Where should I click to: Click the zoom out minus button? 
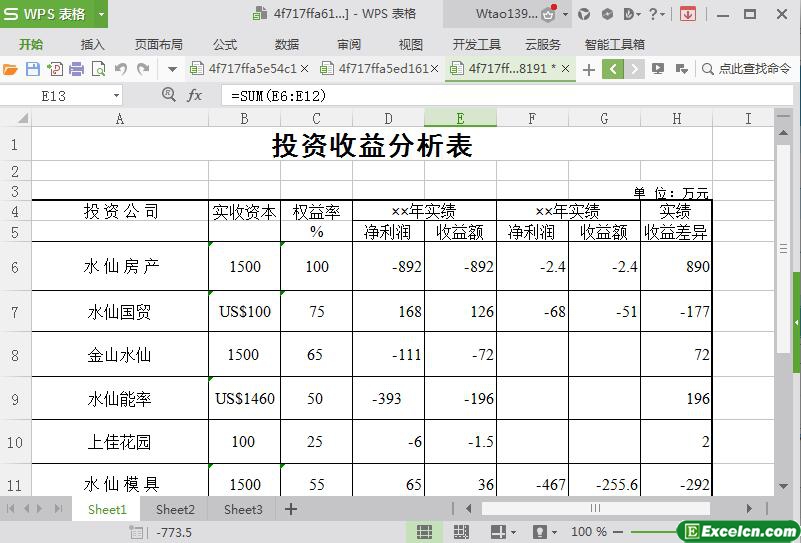point(618,532)
